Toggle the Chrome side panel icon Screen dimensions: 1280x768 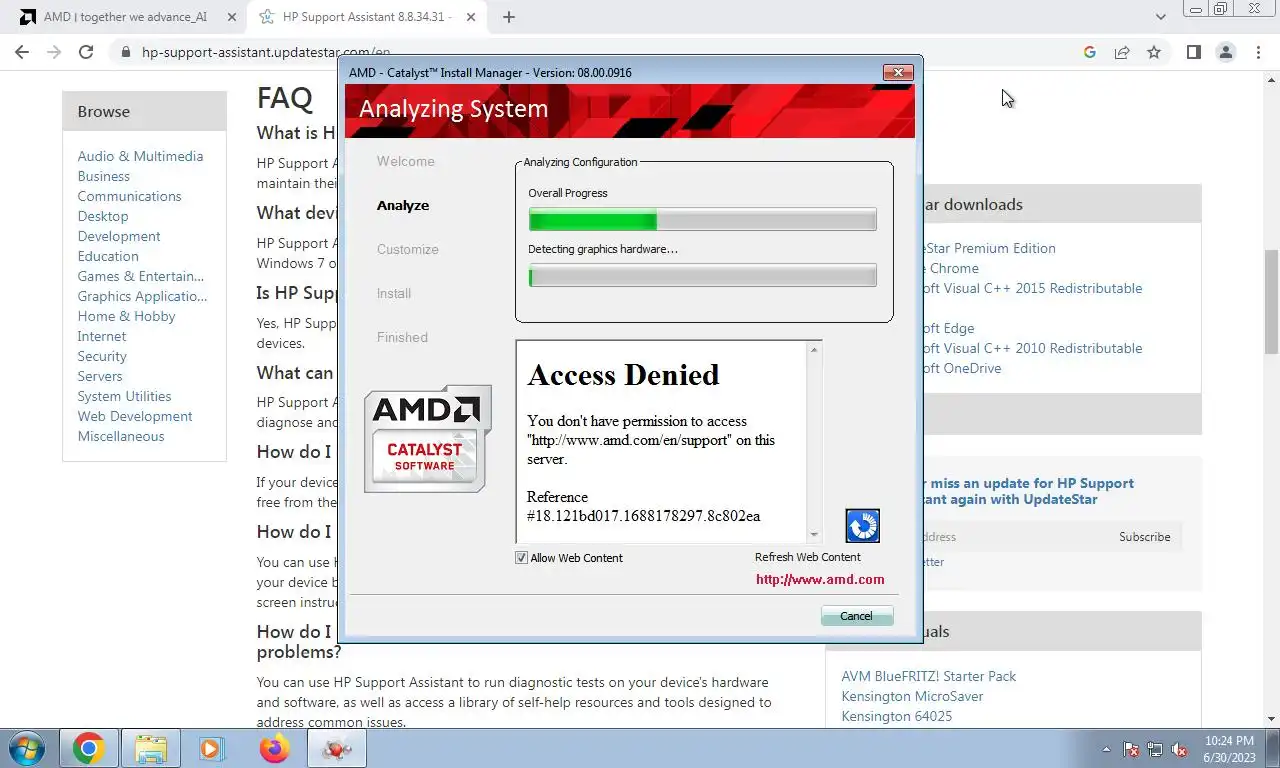(1193, 52)
